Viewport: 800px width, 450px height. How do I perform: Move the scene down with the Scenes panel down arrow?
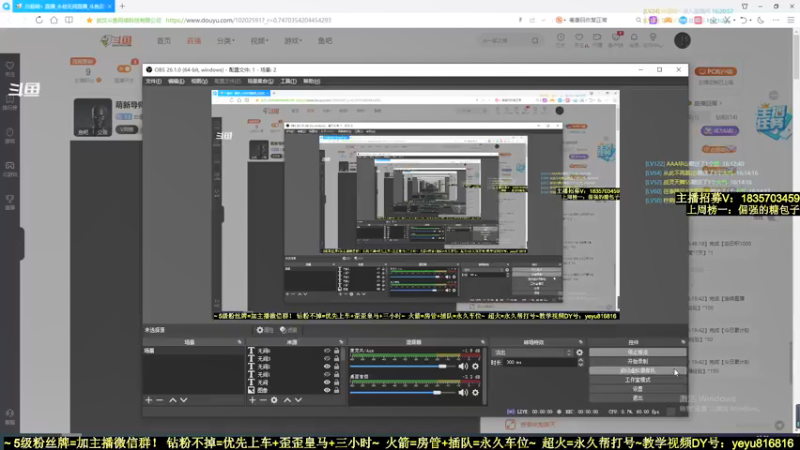tap(184, 401)
